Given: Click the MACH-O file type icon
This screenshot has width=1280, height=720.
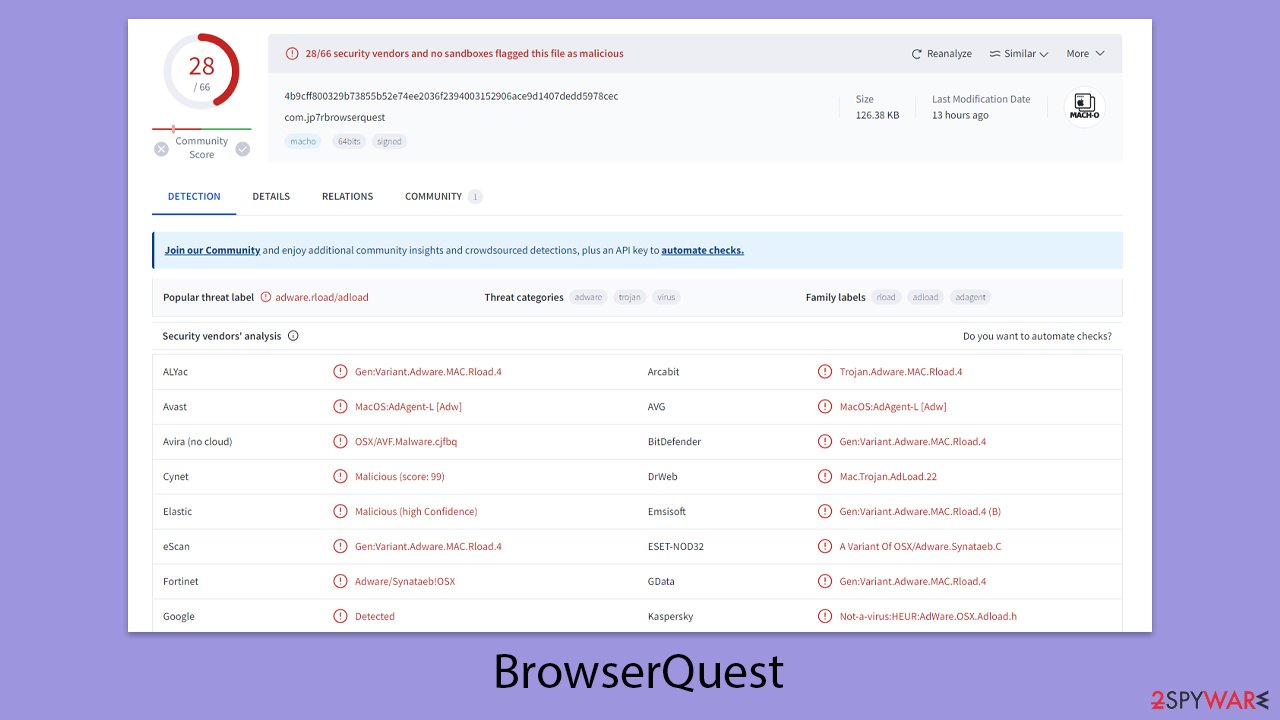Looking at the screenshot, I should [1084, 106].
